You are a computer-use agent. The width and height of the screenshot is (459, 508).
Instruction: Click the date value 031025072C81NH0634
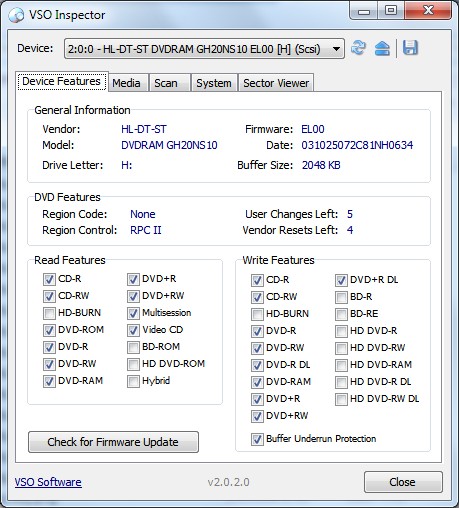pyautogui.click(x=357, y=145)
